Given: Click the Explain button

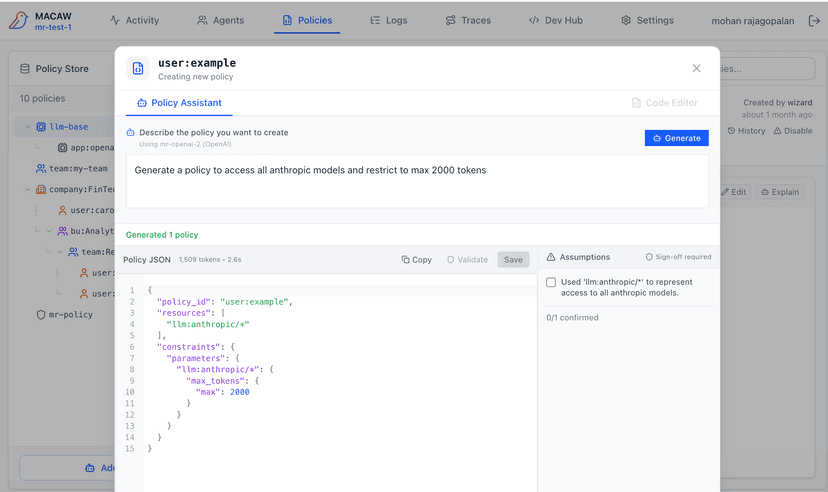Looking at the screenshot, I should tap(780, 192).
